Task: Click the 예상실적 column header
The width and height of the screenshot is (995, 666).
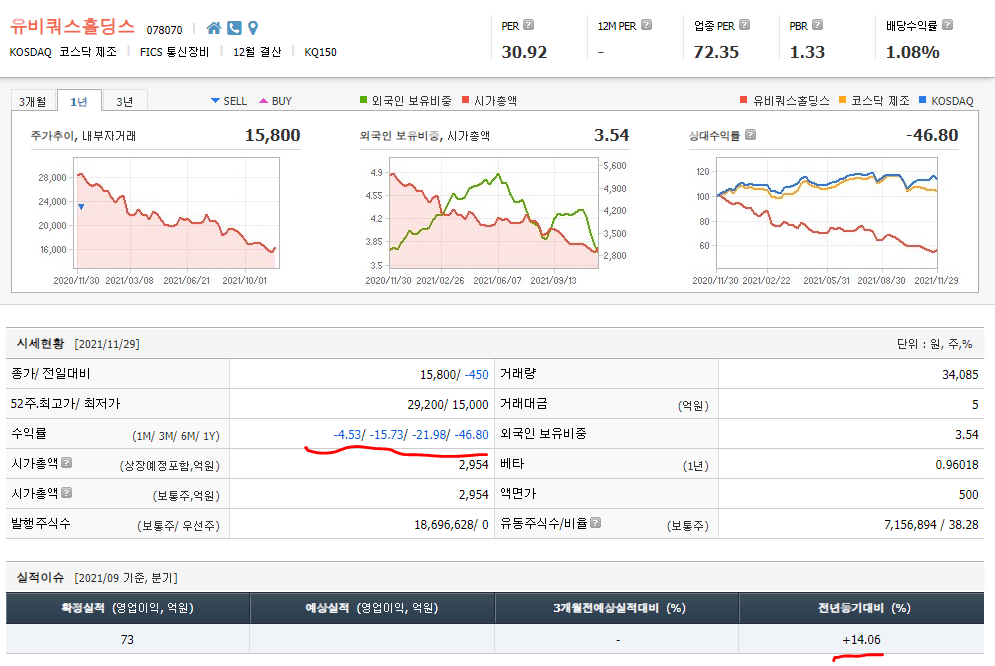Action: point(372,608)
